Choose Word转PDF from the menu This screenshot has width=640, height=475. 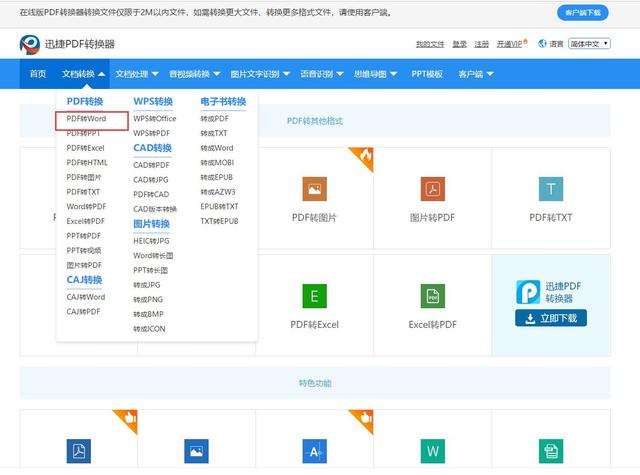pos(86,206)
